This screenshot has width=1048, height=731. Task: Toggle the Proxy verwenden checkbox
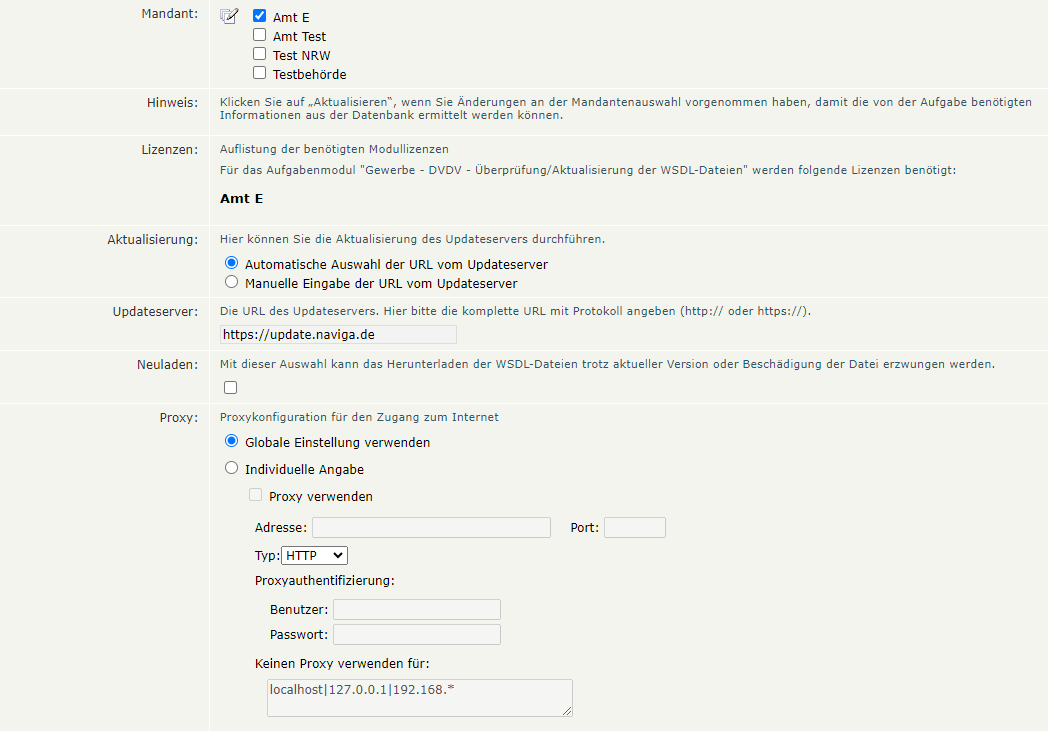[256, 495]
